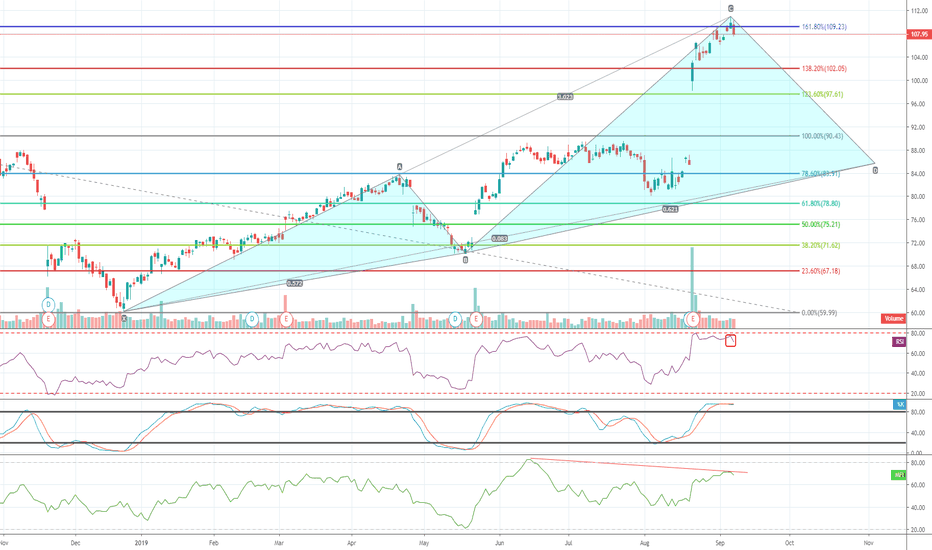Select the red rectangle drawn on RSI

point(731,341)
